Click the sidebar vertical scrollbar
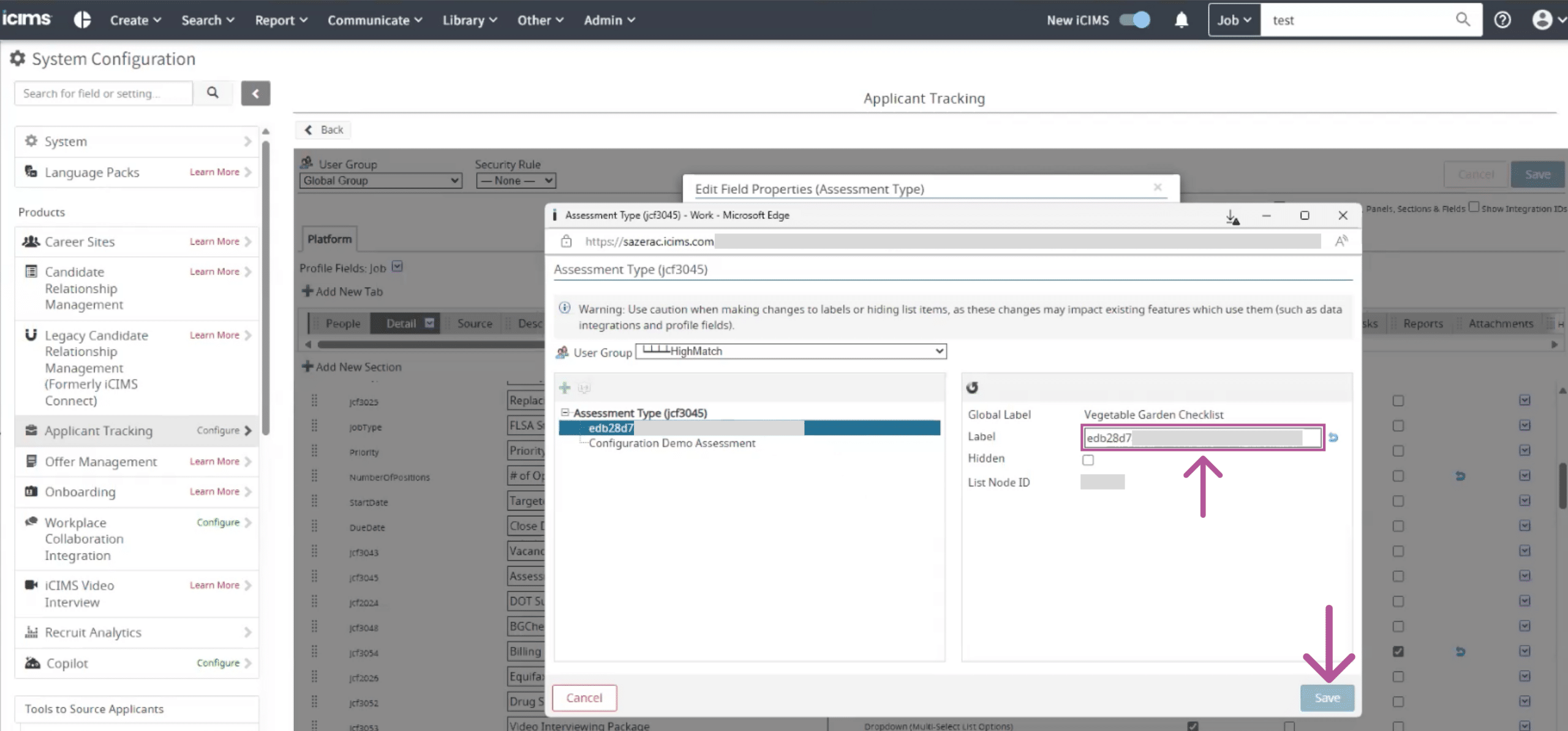Image resolution: width=1568 pixels, height=731 pixels. (x=266, y=288)
